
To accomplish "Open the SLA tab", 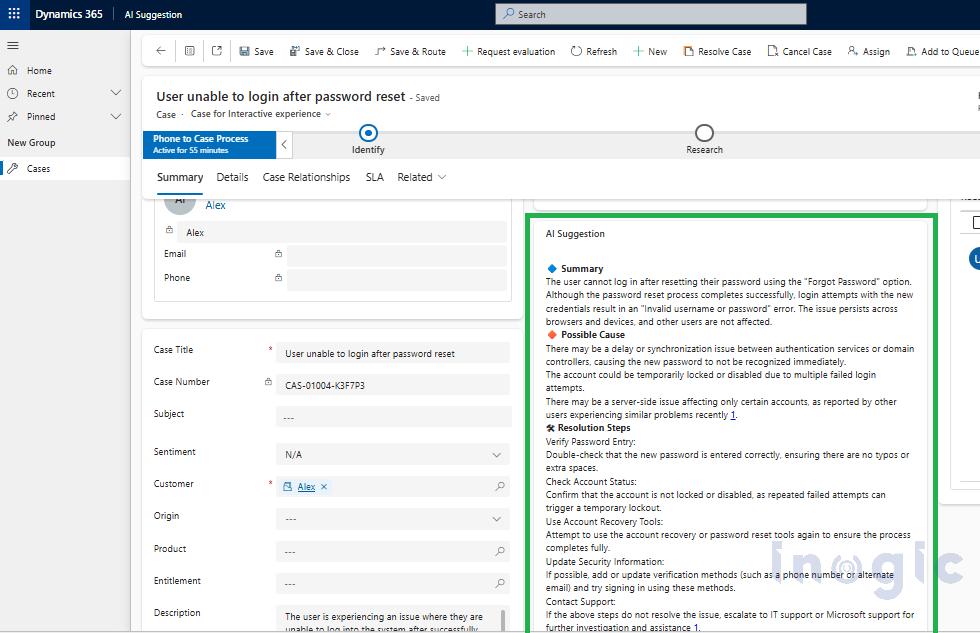I will pyautogui.click(x=374, y=177).
